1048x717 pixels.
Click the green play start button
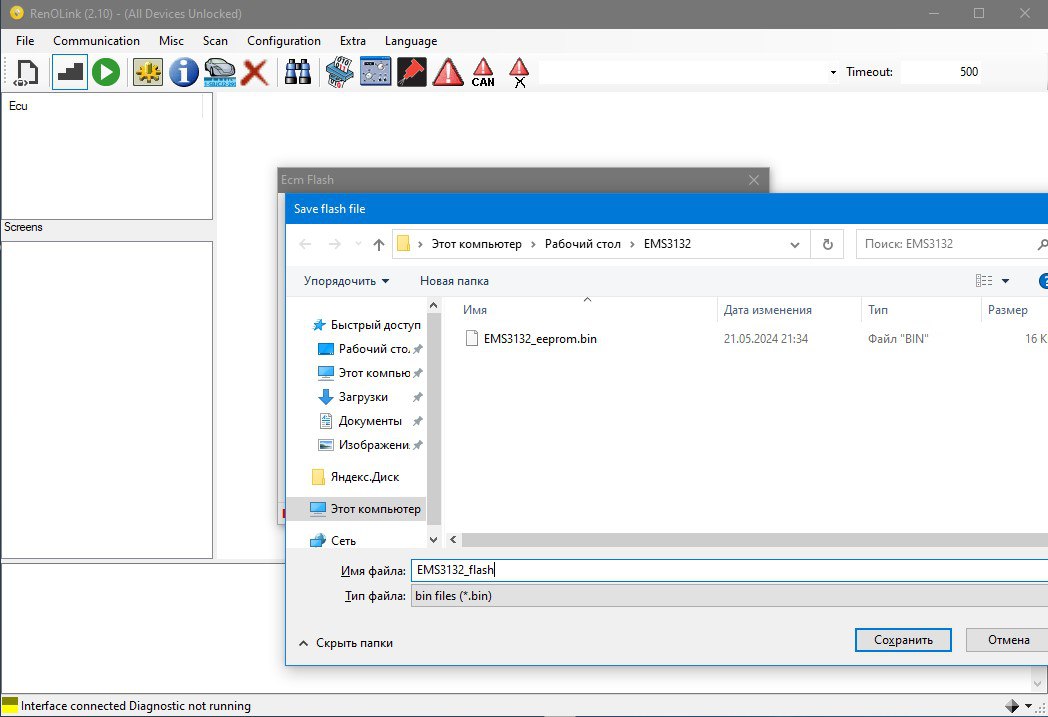pos(106,72)
